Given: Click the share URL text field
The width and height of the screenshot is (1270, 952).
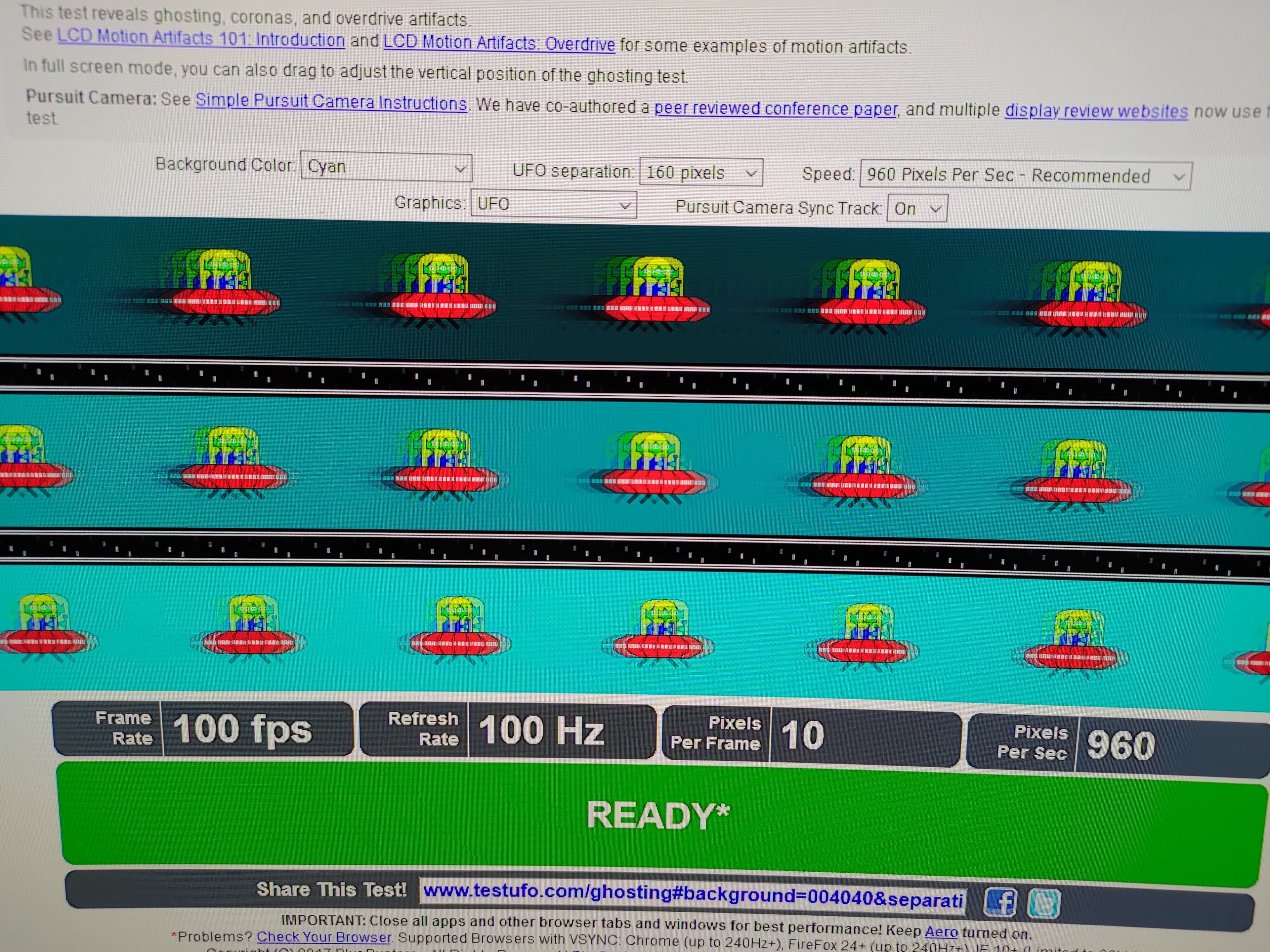Looking at the screenshot, I should pyautogui.click(x=692, y=895).
